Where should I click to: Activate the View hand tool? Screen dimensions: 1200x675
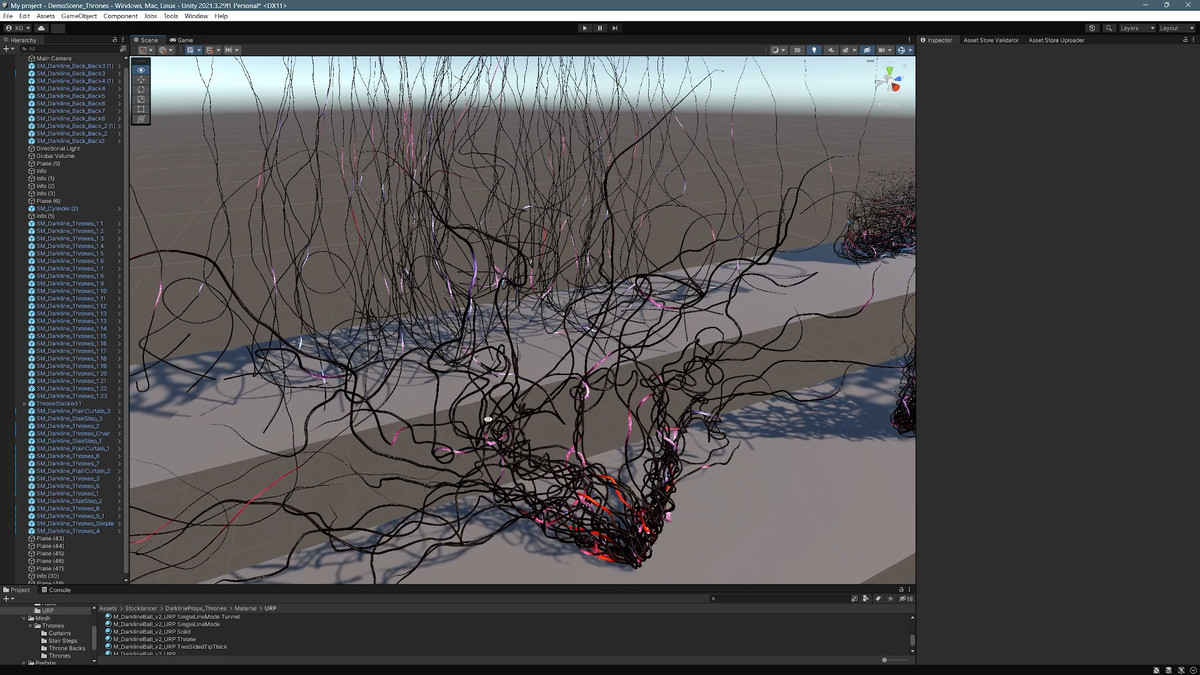point(141,70)
